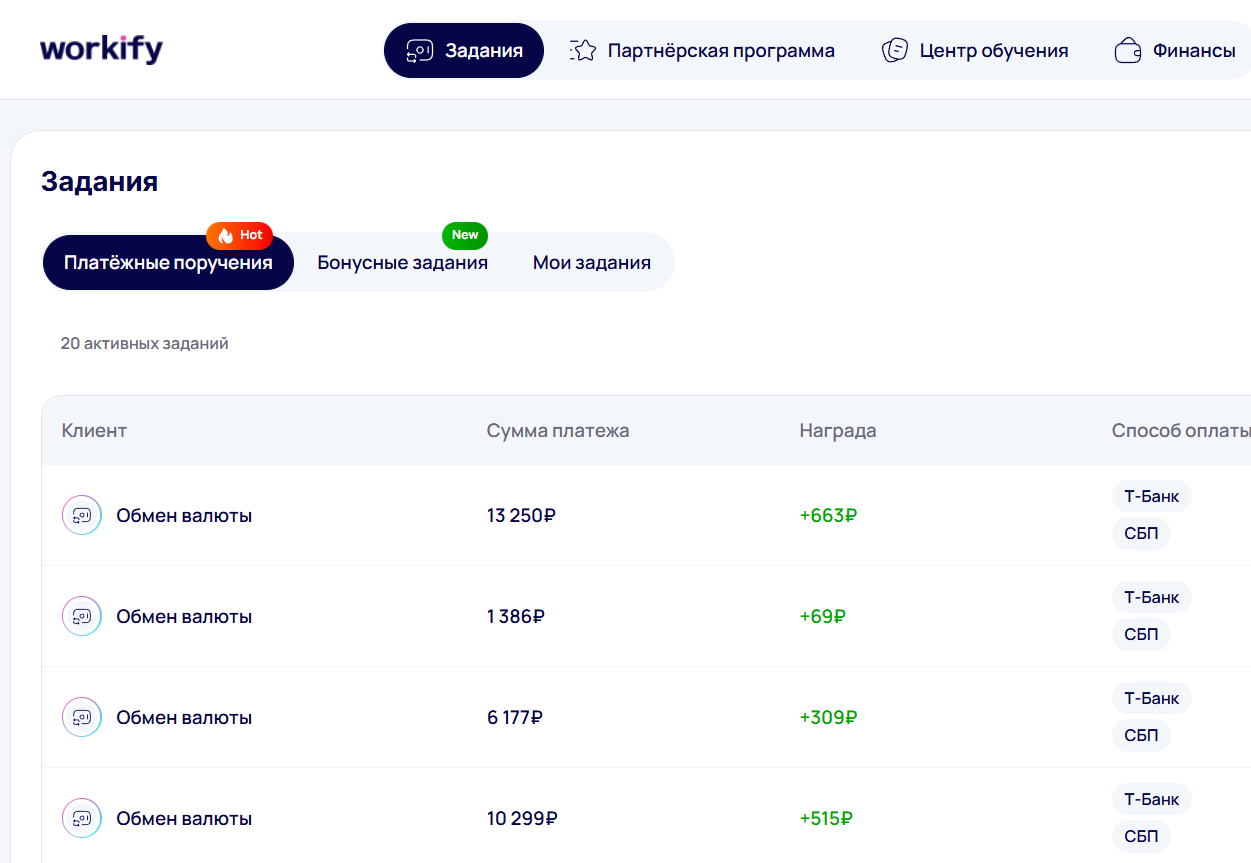Click the client icon for the 10 299₽ task

82,819
